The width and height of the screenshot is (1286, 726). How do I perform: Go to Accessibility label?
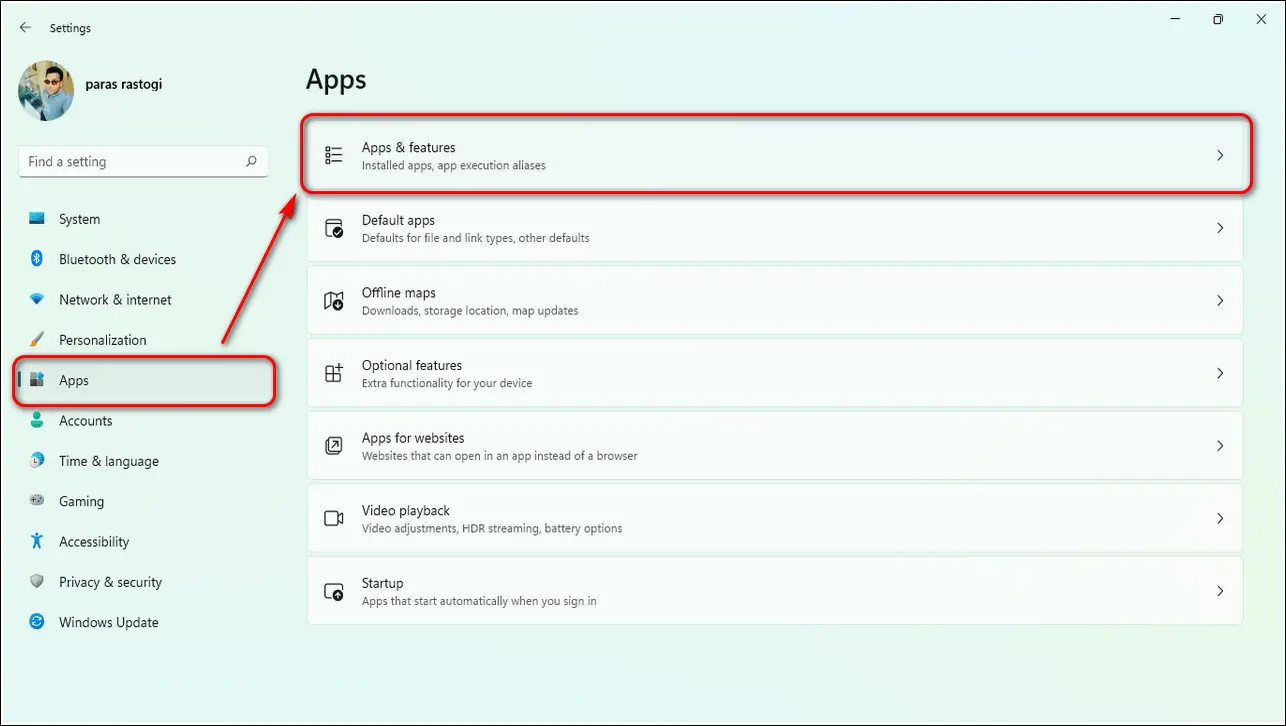click(x=94, y=541)
